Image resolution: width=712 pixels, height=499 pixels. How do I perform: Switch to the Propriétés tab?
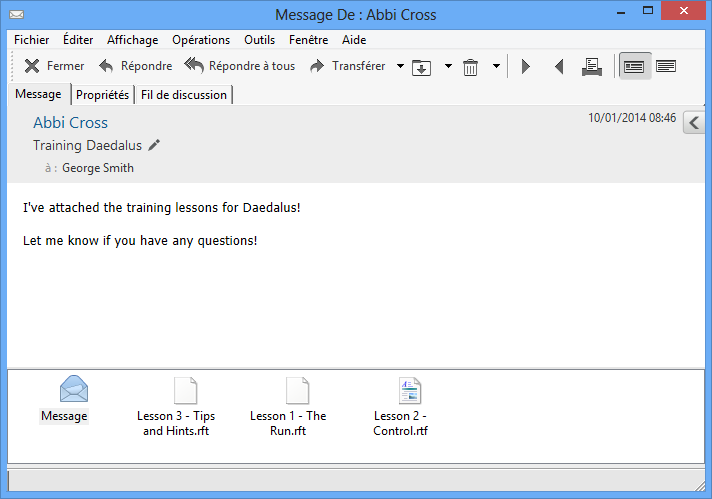(103, 95)
